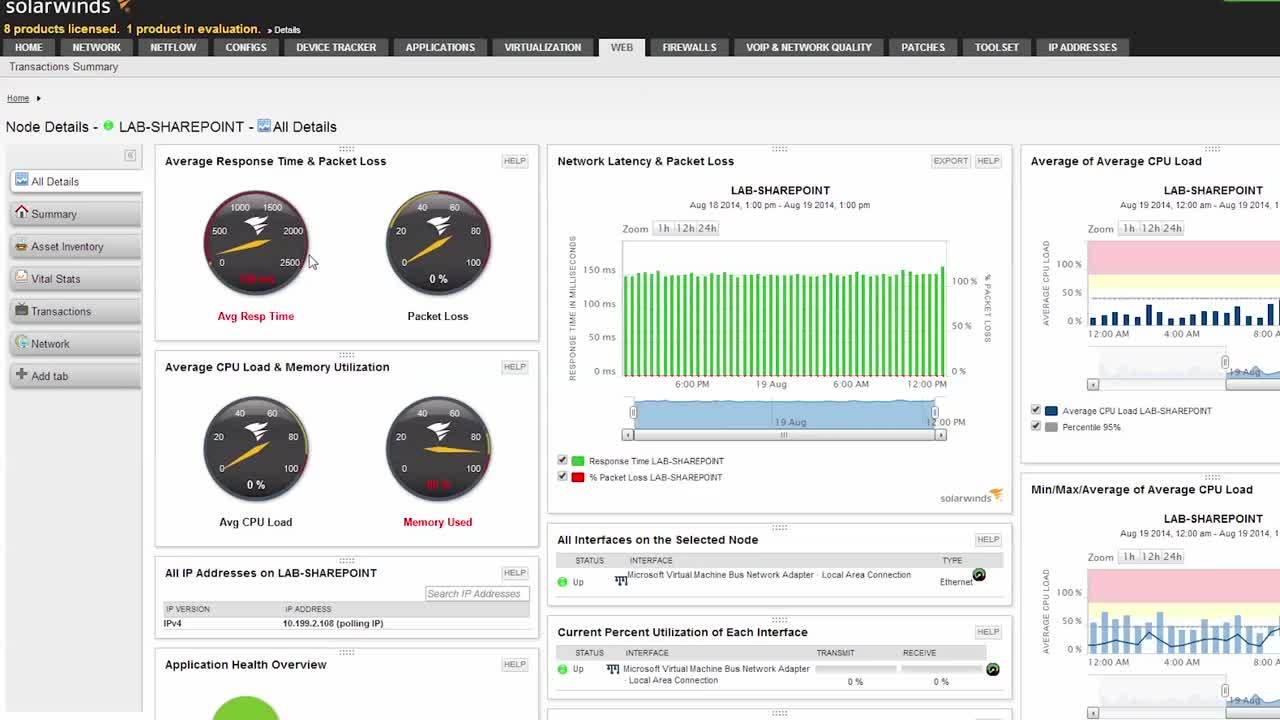Expand the Home breadcrumb arrow
The width and height of the screenshot is (1280, 720).
pos(36,97)
